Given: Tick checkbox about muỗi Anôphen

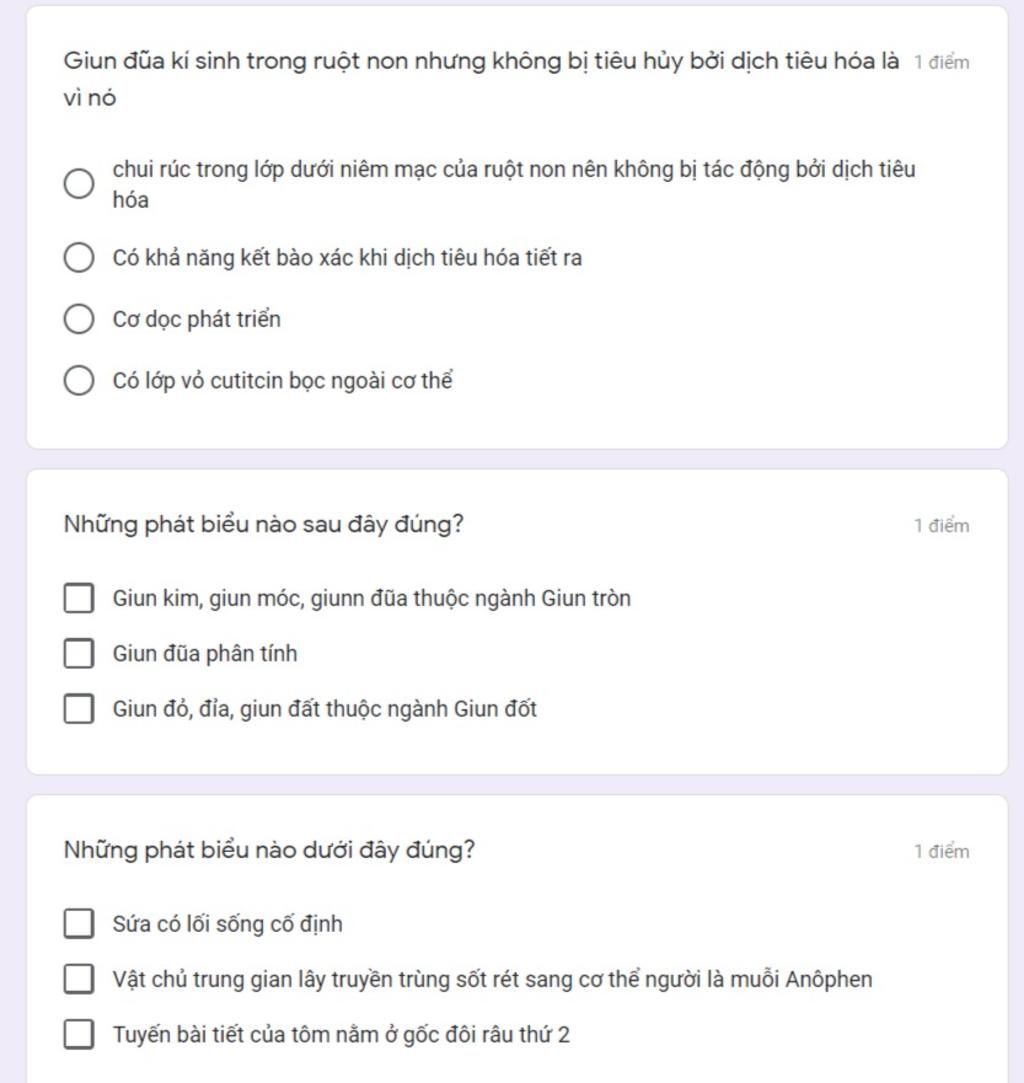Looking at the screenshot, I should tap(79, 979).
